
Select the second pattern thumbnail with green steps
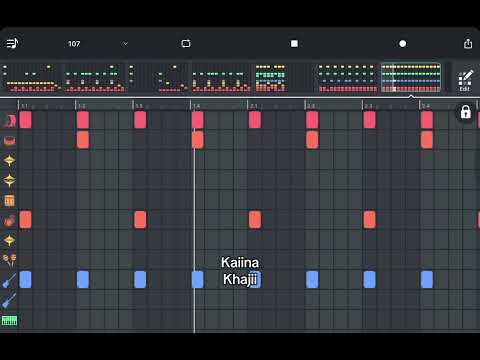click(x=95, y=78)
